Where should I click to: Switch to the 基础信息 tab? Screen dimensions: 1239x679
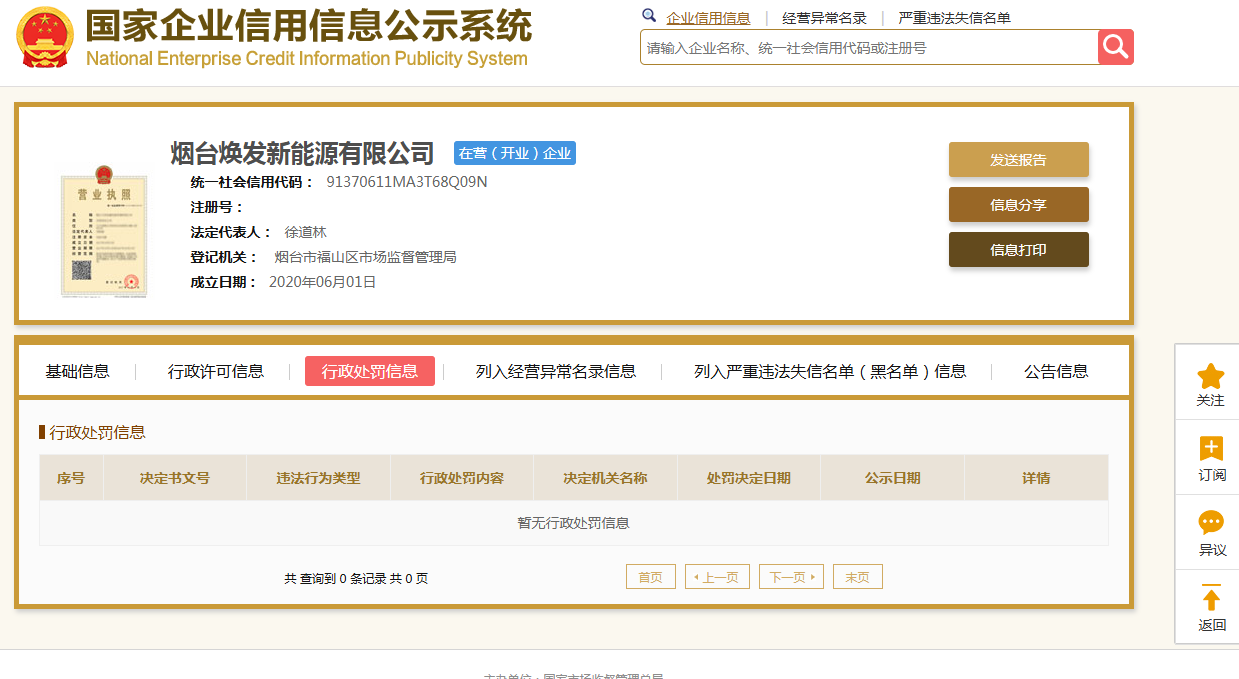pyautogui.click(x=77, y=372)
